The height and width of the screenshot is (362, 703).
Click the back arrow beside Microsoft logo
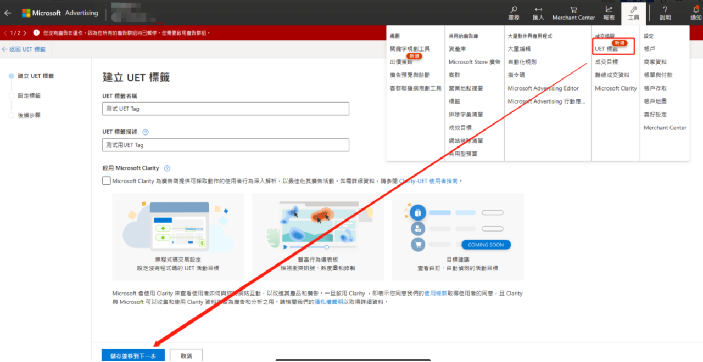tap(7, 13)
